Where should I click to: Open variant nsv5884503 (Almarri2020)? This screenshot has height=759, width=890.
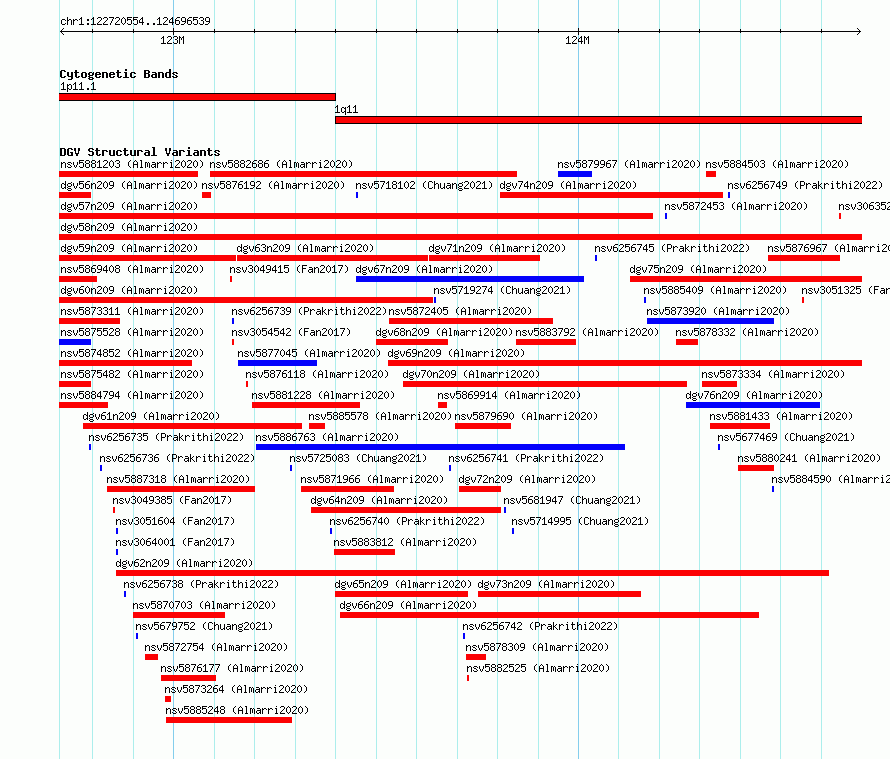tap(711, 174)
